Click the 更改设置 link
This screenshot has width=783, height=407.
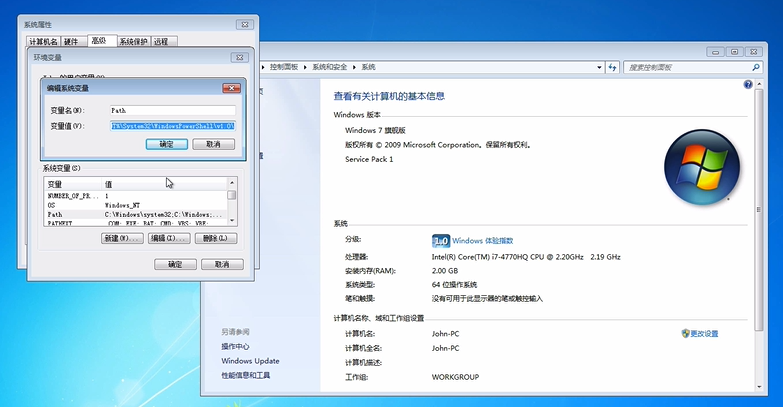704,334
